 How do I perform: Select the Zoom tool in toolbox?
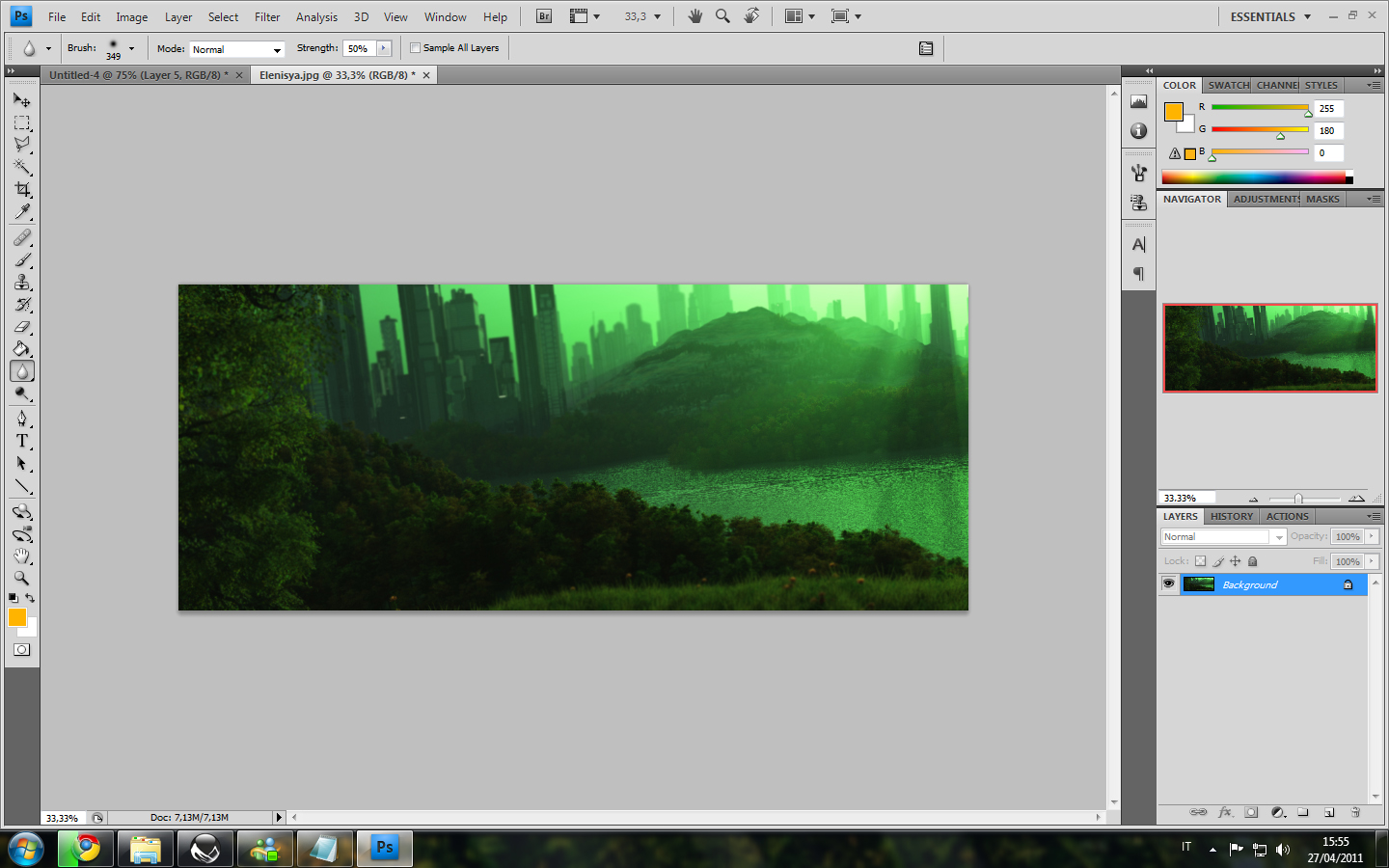22,579
